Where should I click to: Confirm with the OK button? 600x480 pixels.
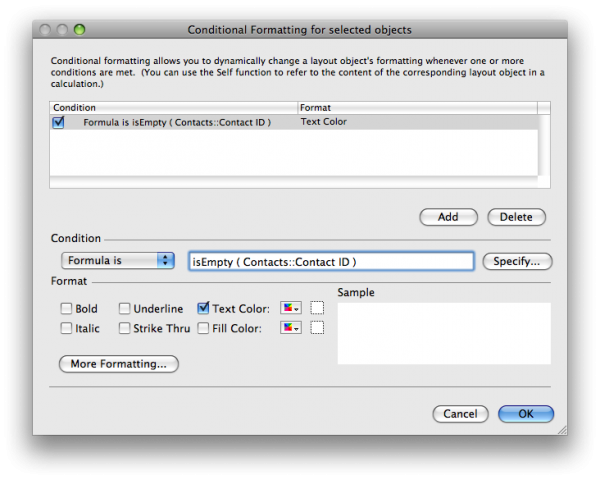tap(526, 414)
